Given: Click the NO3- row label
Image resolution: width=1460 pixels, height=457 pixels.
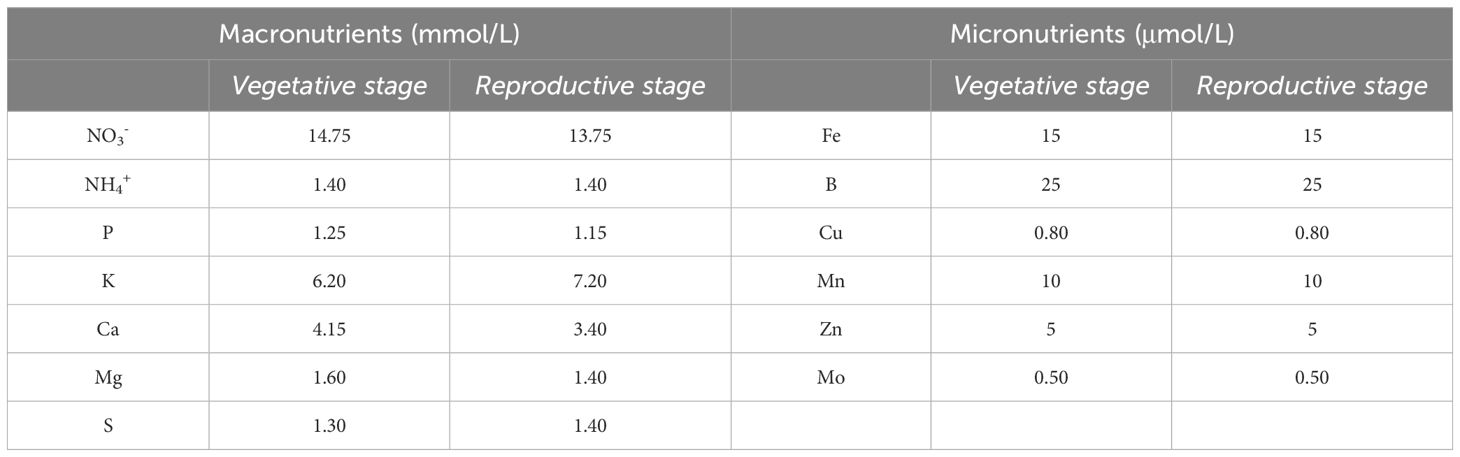Looking at the screenshot, I should click(x=108, y=136).
